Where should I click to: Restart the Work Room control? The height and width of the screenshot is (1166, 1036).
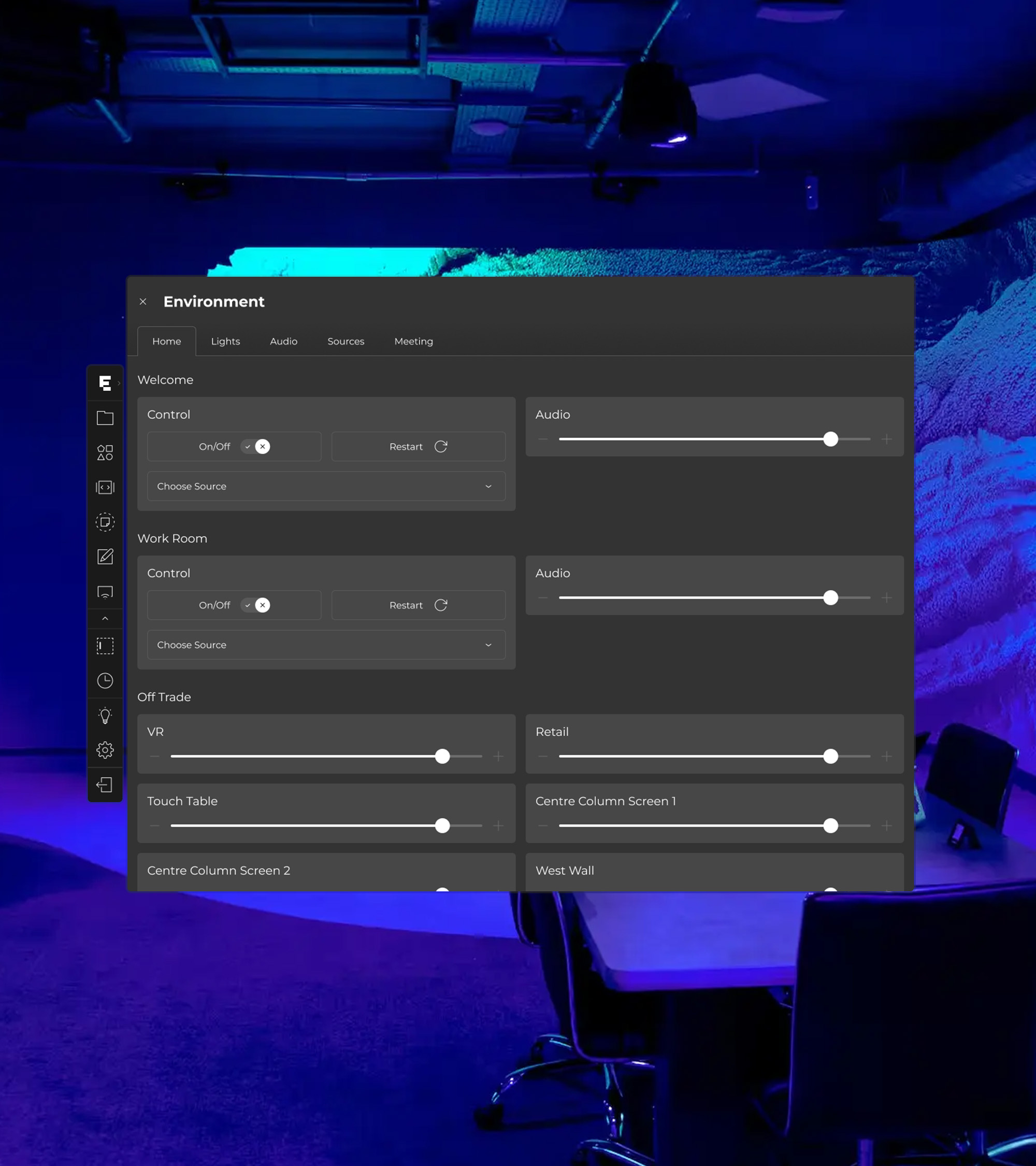click(x=418, y=605)
